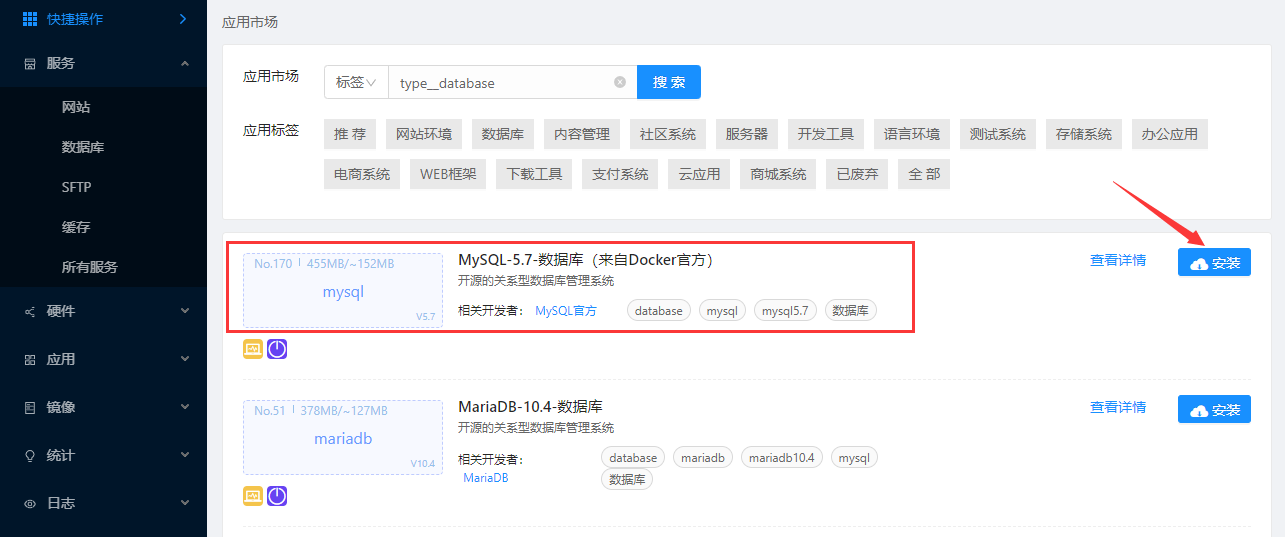Click the 搜索 search button
Image resolution: width=1285 pixels, height=537 pixels.
pyautogui.click(x=669, y=83)
